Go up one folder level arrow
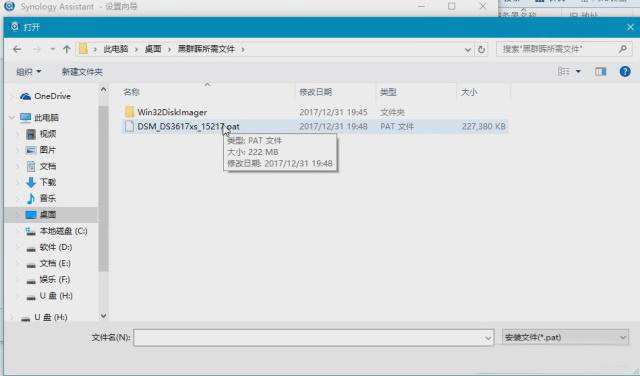The width and height of the screenshot is (640, 376). pos(67,49)
